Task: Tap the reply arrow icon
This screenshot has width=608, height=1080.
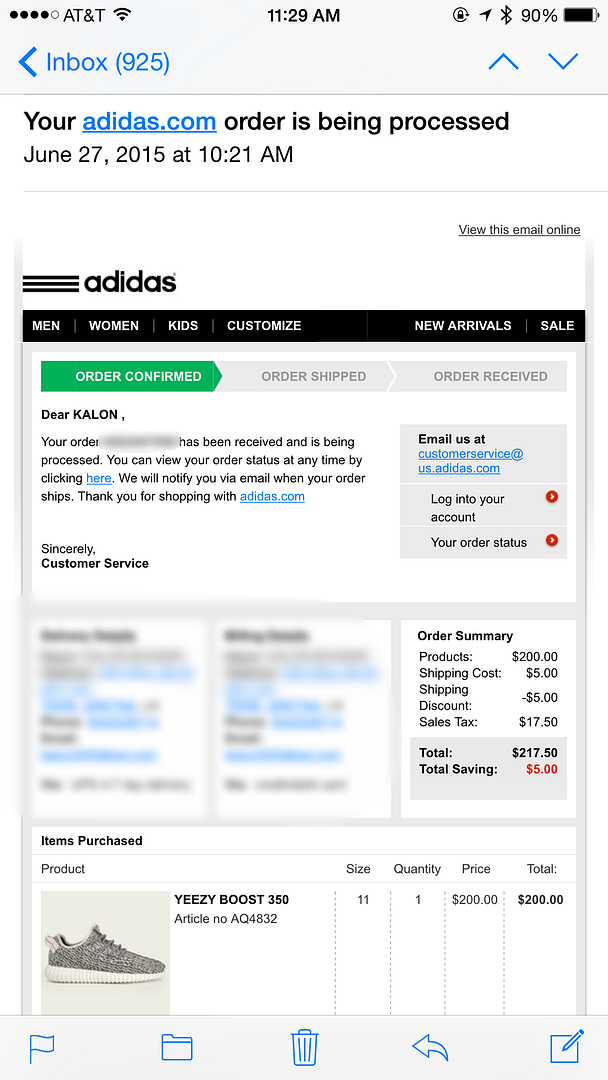Action: click(x=430, y=1047)
